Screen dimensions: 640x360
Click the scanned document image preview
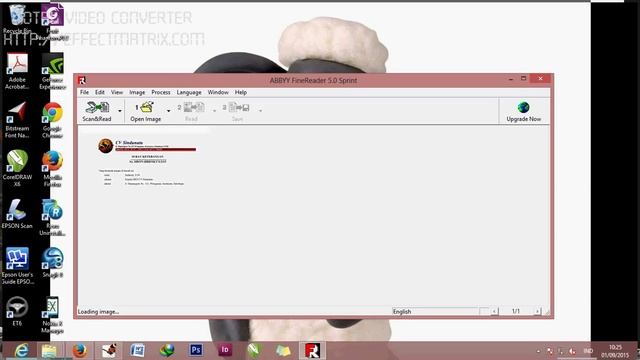[x=147, y=162]
